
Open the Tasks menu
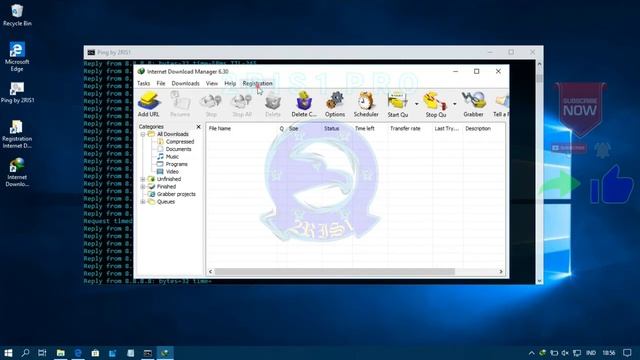coord(143,83)
